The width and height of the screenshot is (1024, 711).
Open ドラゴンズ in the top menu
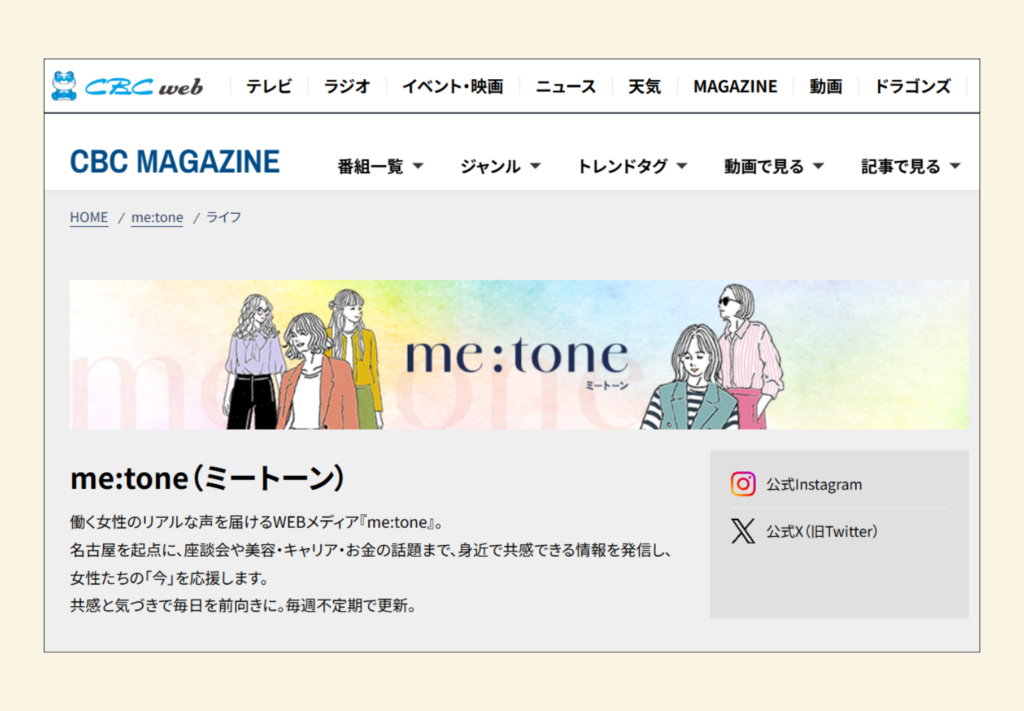(x=912, y=86)
